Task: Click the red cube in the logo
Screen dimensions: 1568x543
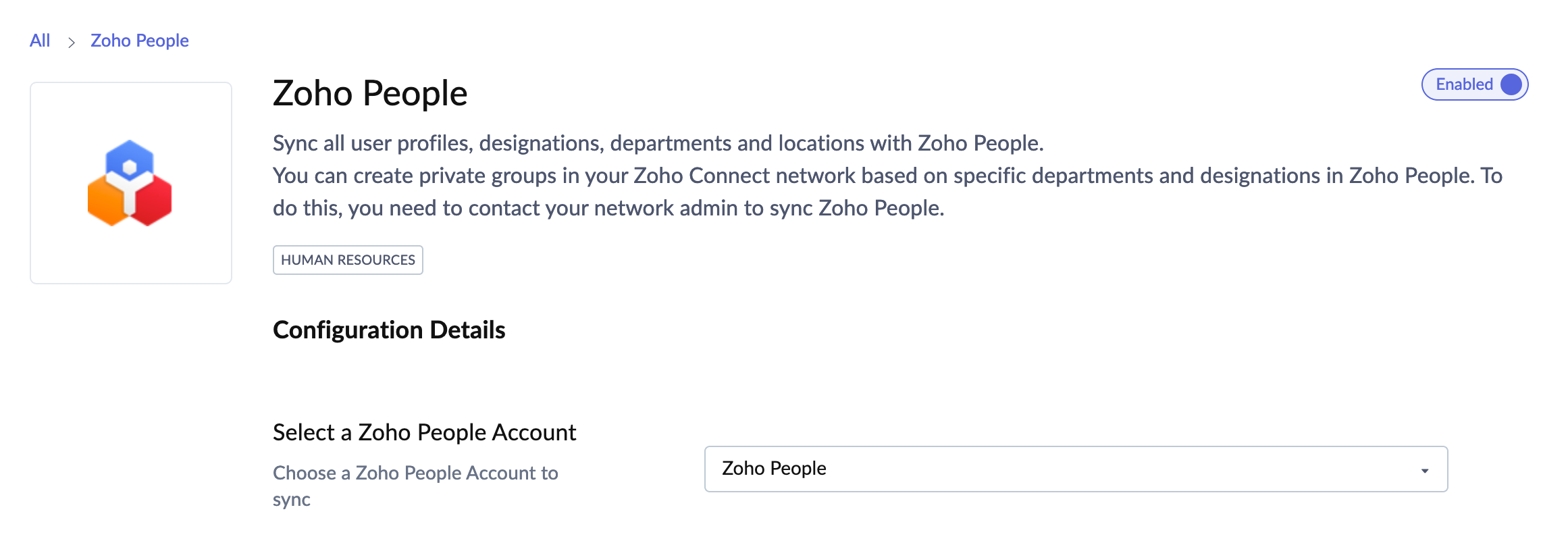Action: coord(153,202)
